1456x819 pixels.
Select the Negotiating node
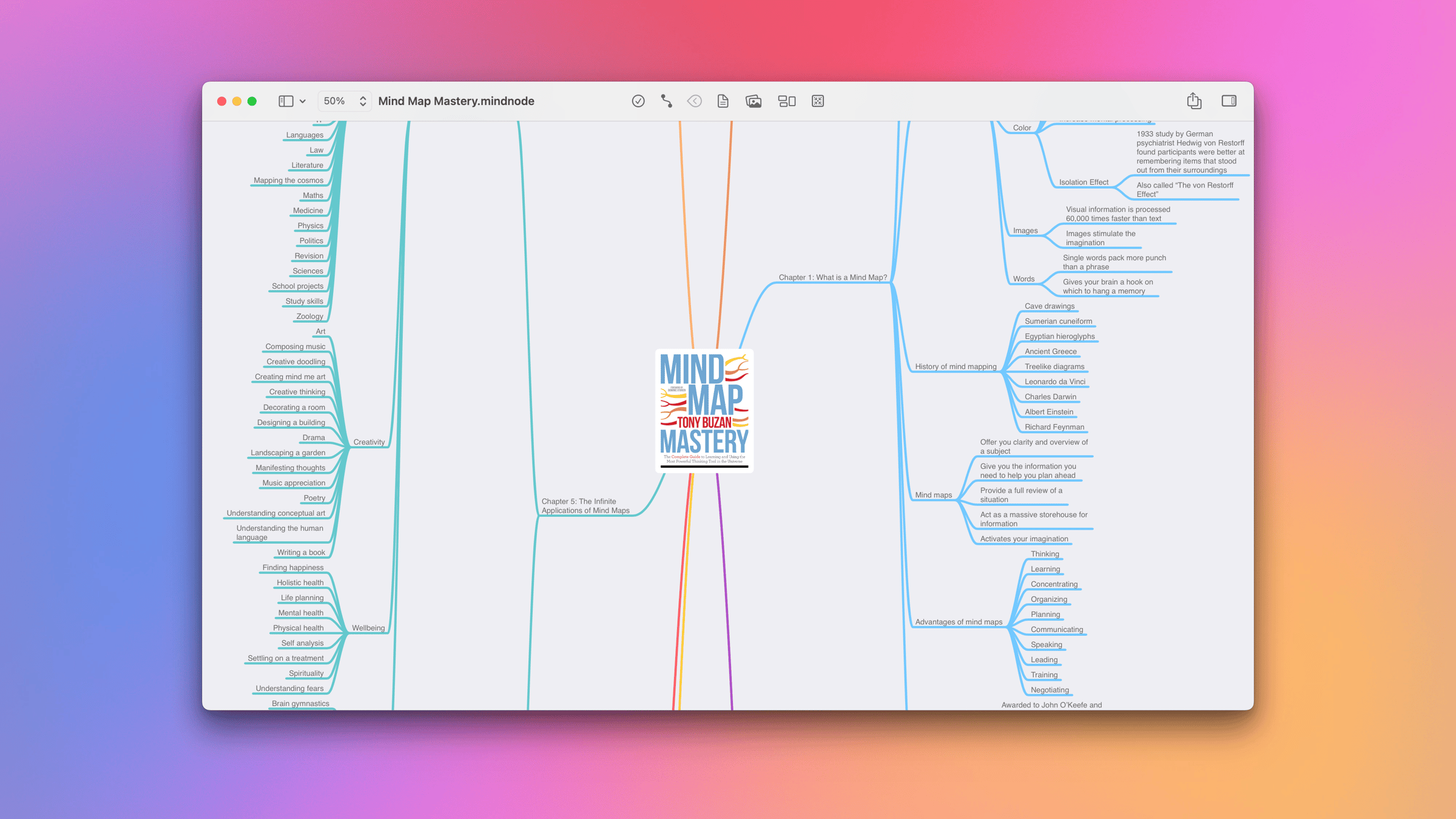click(1050, 690)
